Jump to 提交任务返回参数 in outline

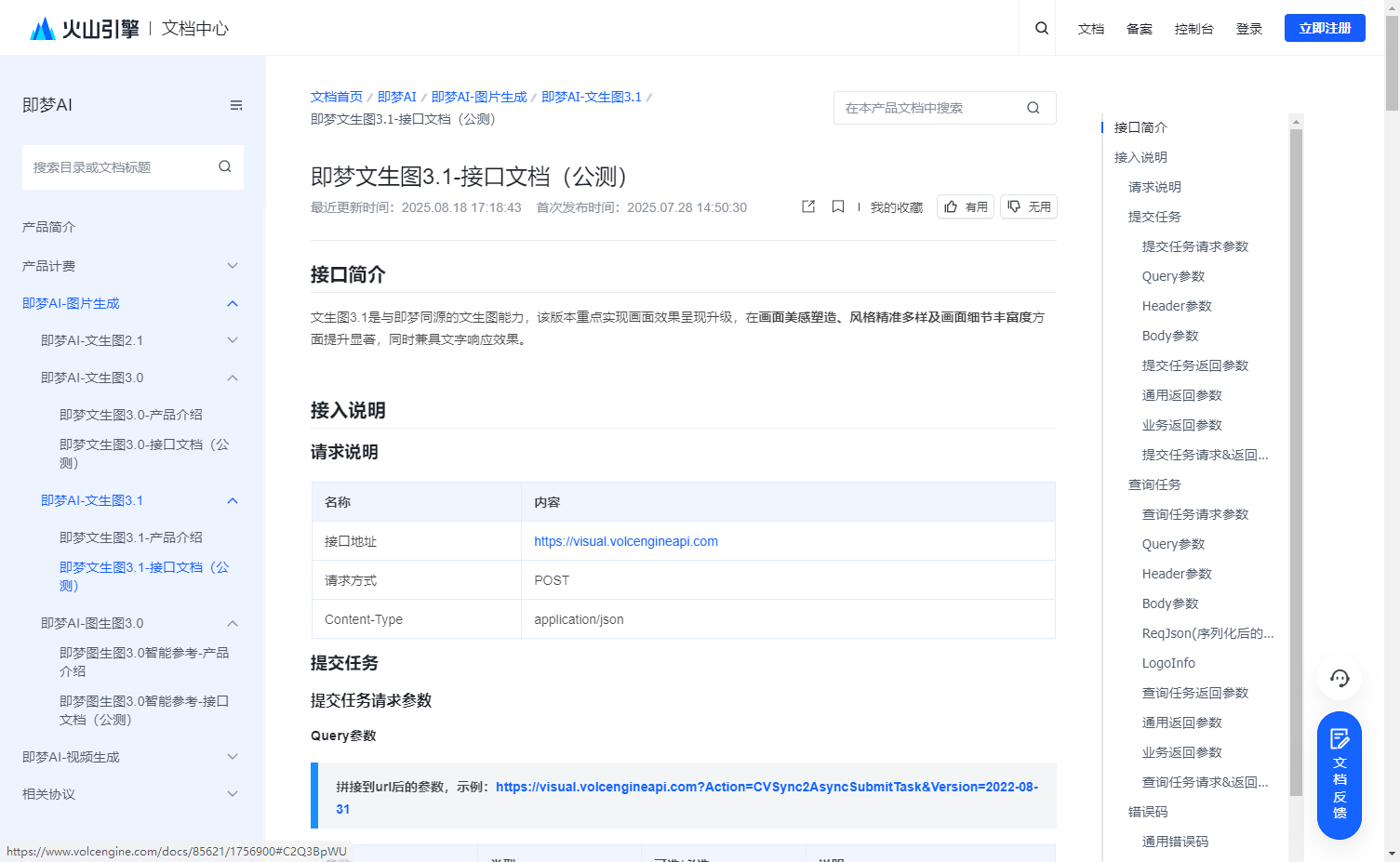pyautogui.click(x=1195, y=365)
